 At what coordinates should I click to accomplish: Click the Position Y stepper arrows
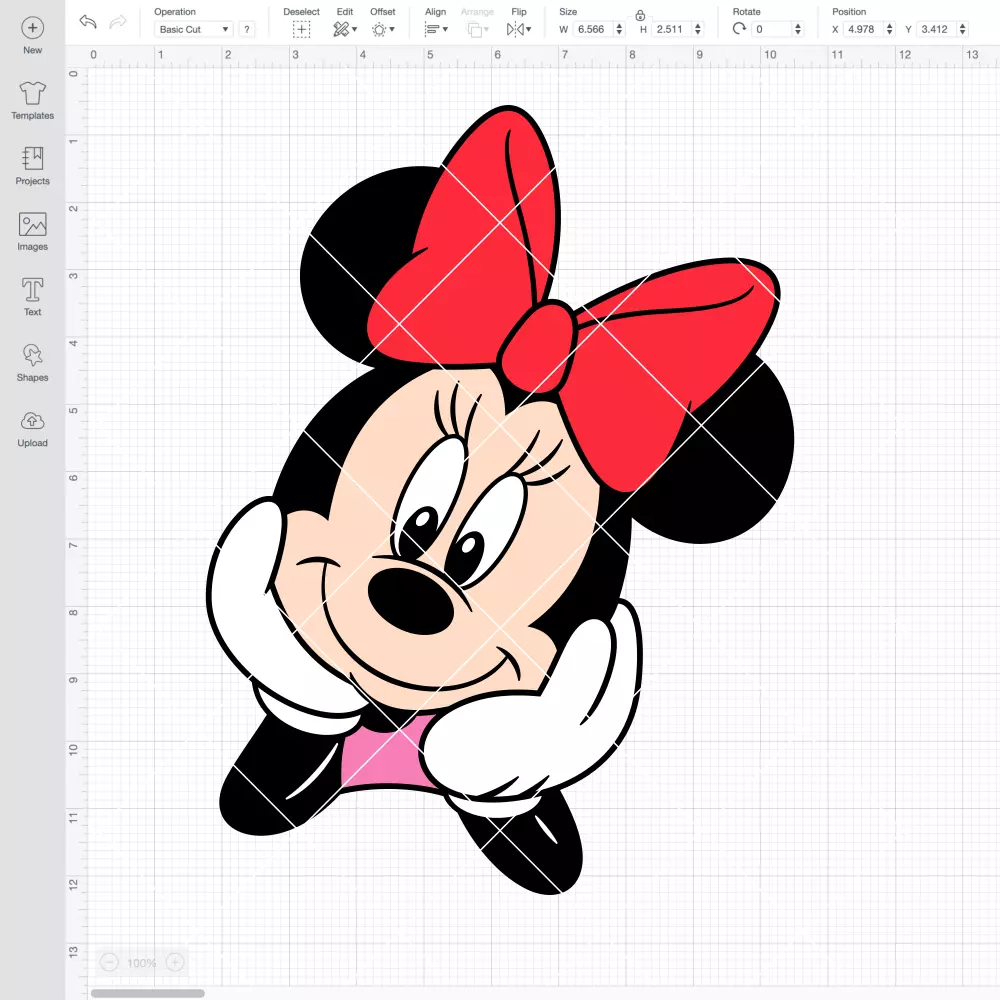[x=963, y=29]
